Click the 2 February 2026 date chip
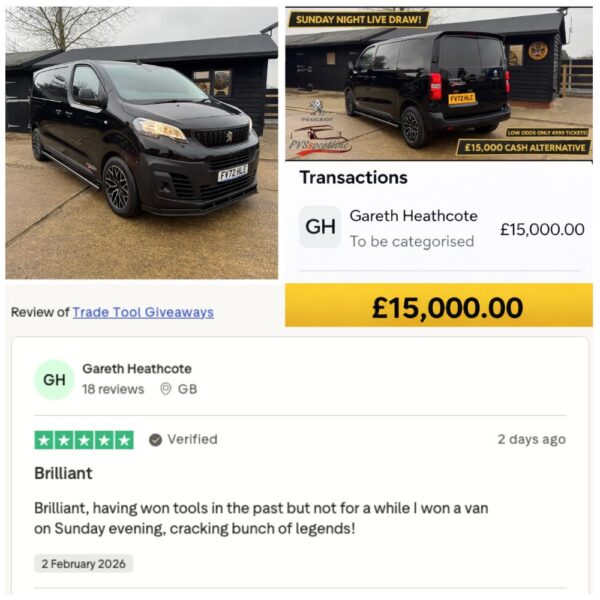 click(84, 564)
